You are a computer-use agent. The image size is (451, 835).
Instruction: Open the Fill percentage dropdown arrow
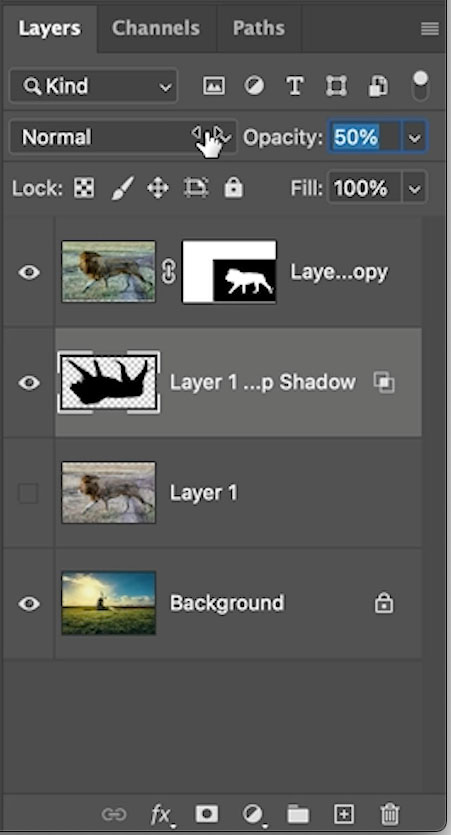(414, 188)
